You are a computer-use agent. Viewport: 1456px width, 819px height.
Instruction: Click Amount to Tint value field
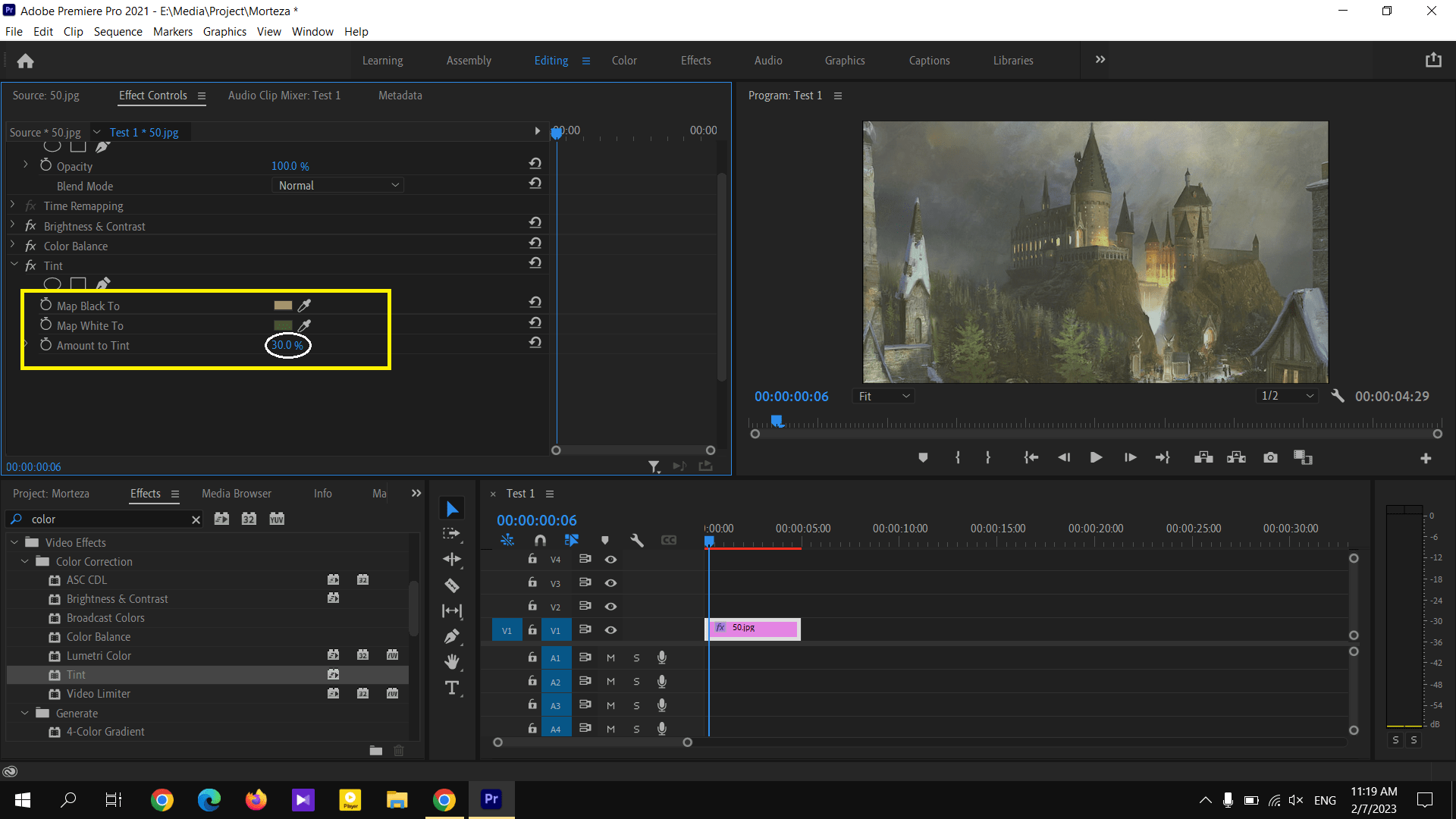click(x=287, y=345)
